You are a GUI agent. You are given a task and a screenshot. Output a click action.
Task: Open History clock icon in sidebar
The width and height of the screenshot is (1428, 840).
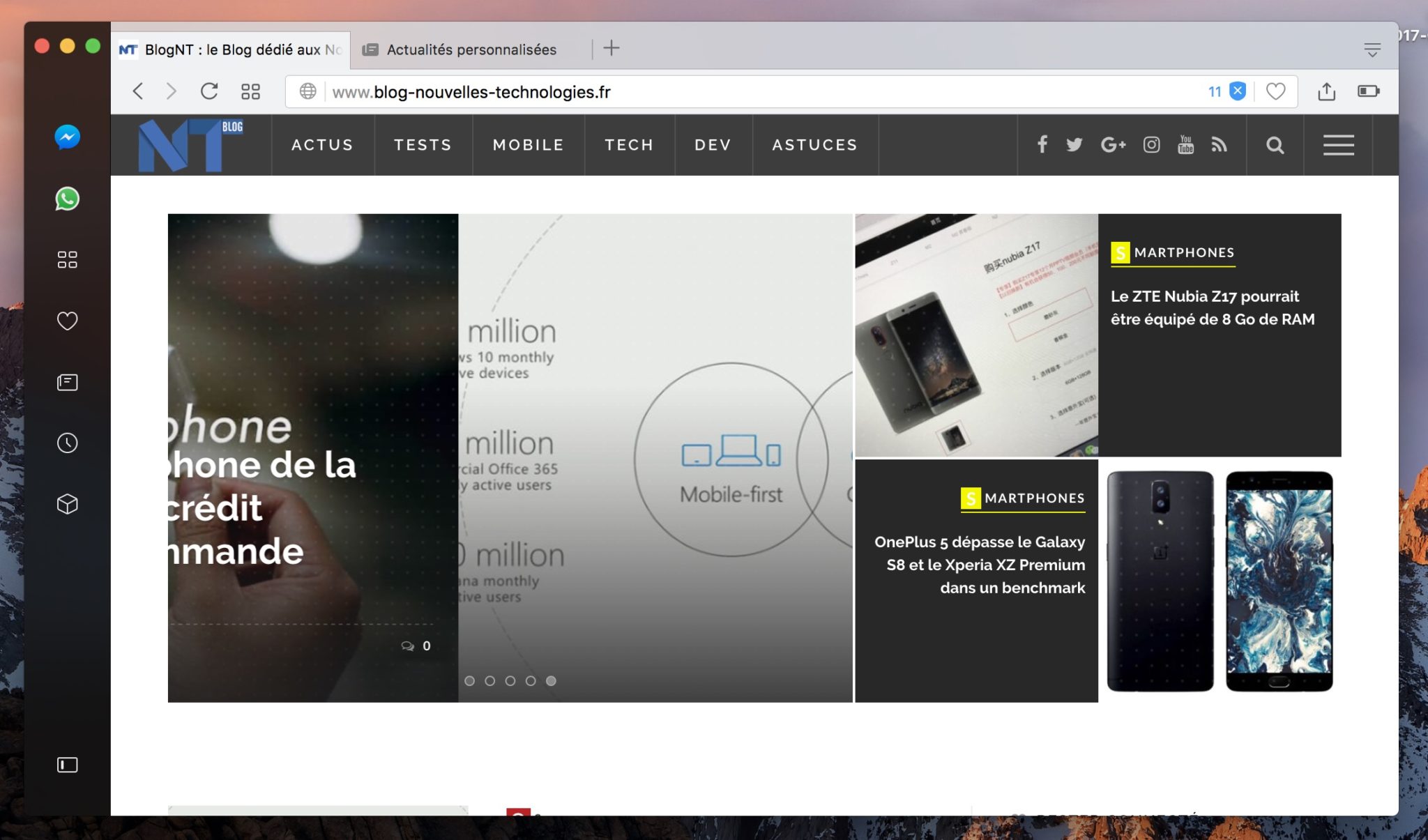67,443
